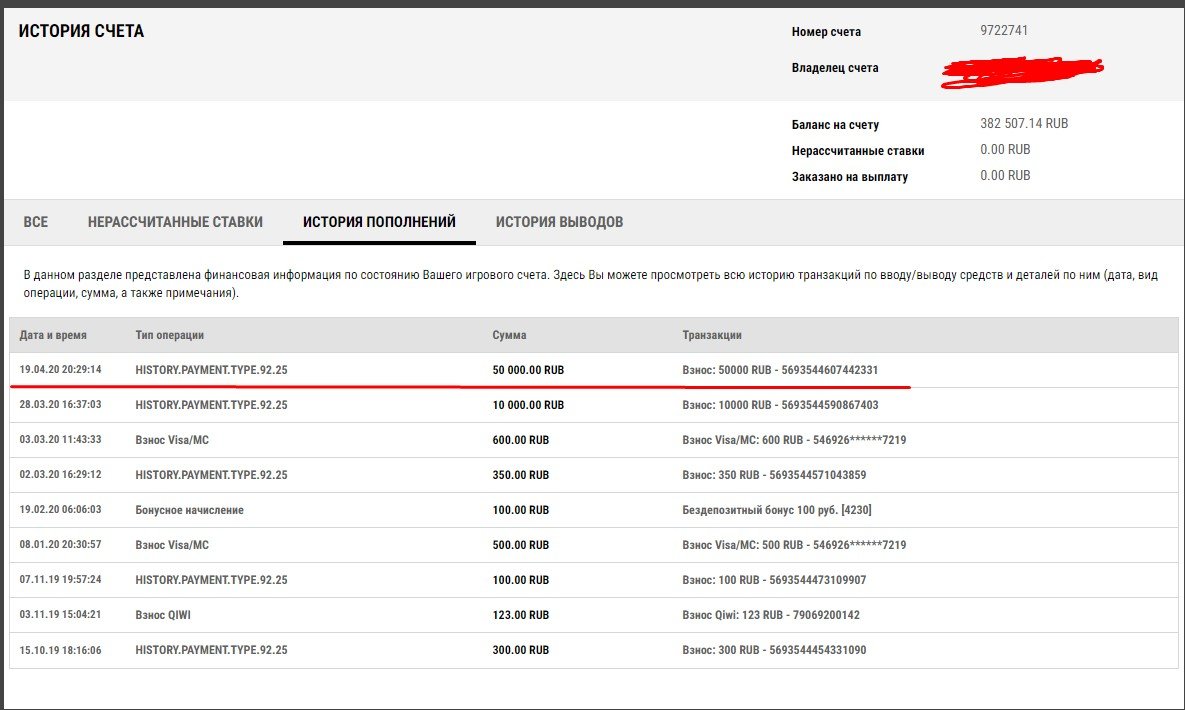Image resolution: width=1185 pixels, height=710 pixels.
Task: Click the Сумма column header
Action: coord(509,335)
